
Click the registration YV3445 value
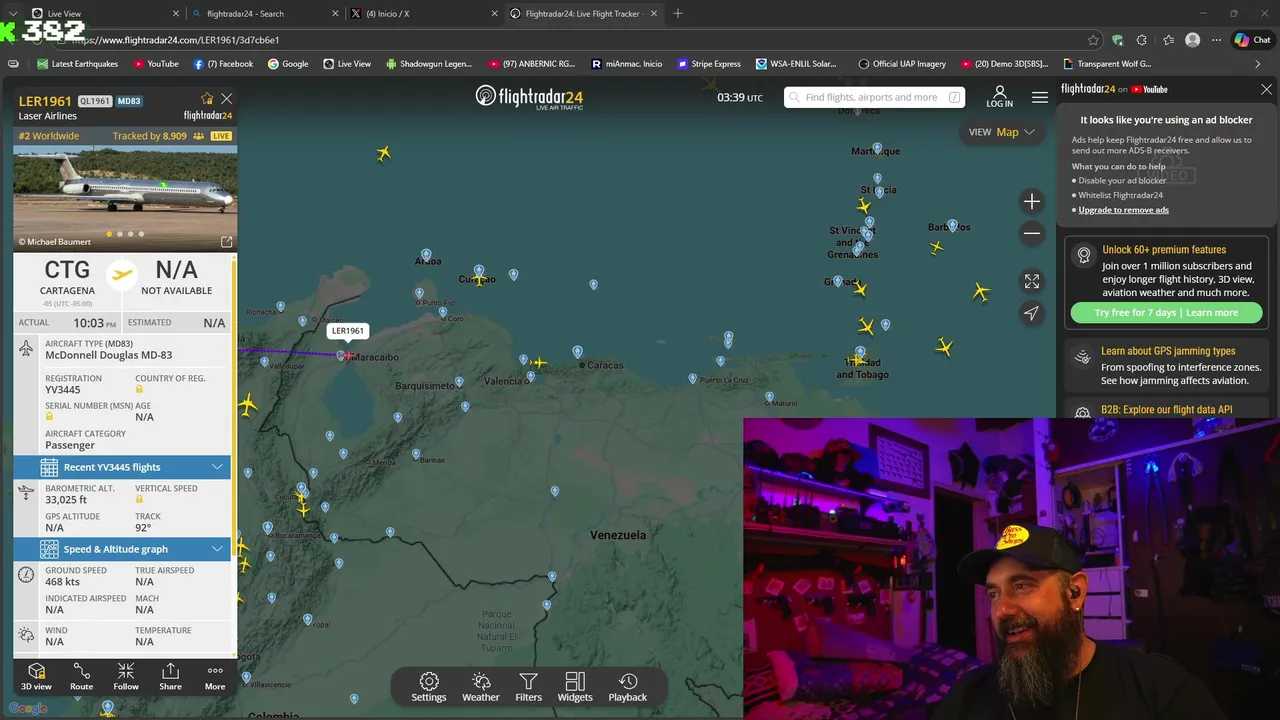coord(62,390)
